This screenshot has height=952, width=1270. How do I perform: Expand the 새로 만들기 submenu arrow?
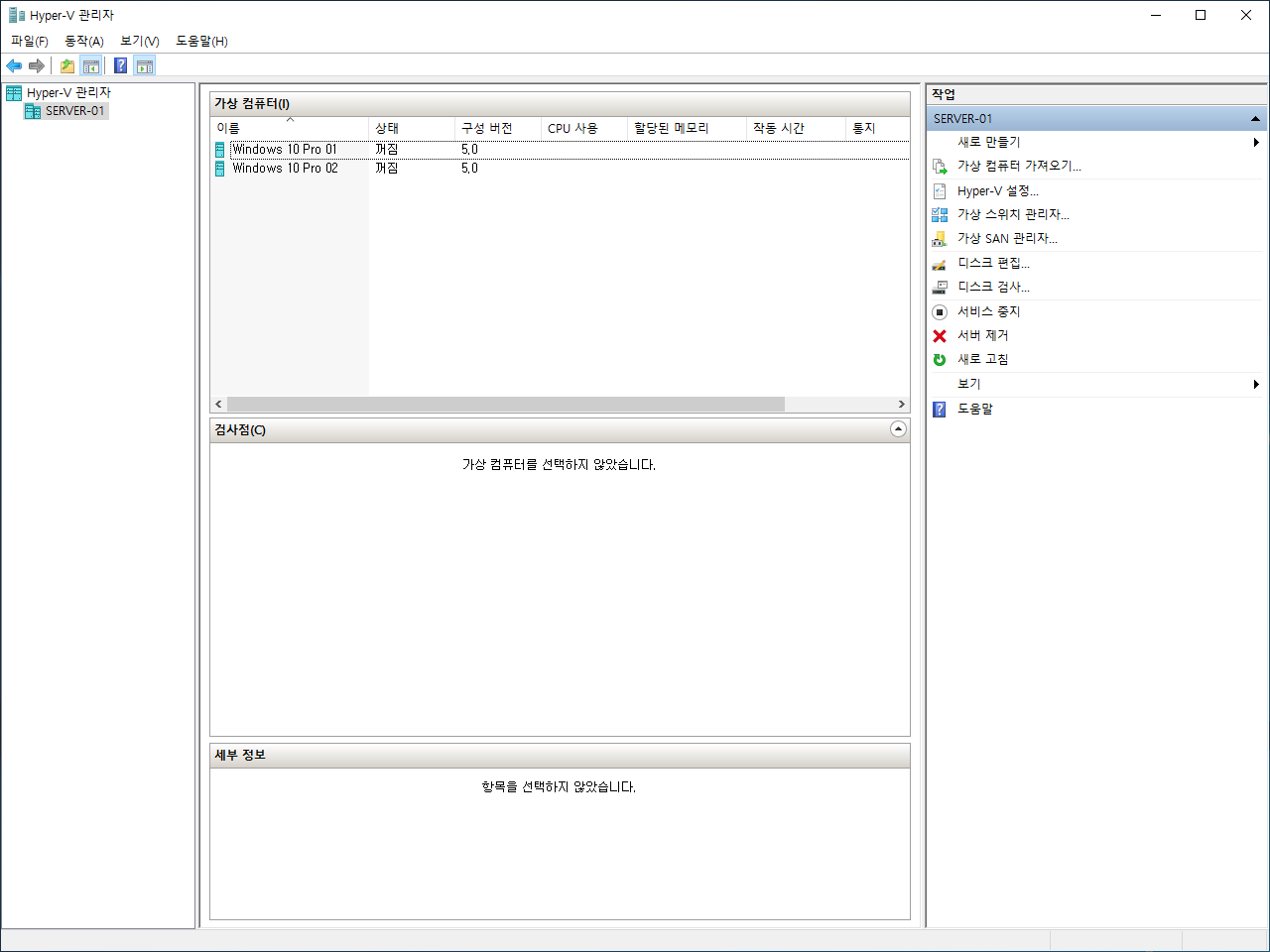tap(1256, 143)
